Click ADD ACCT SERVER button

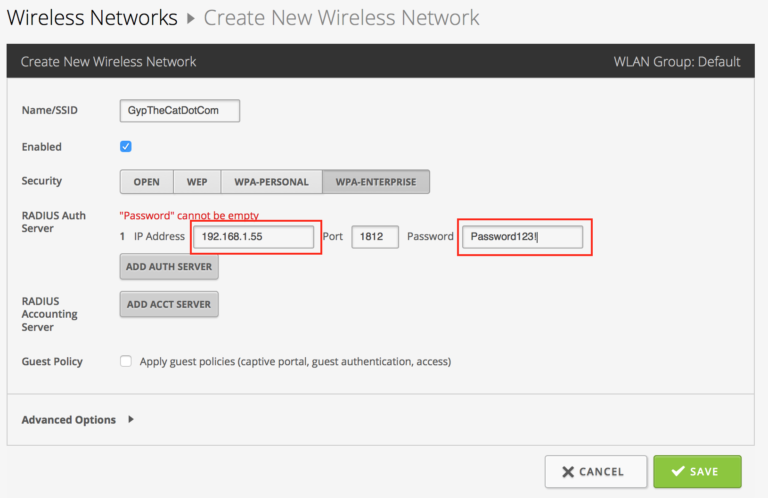coord(169,304)
